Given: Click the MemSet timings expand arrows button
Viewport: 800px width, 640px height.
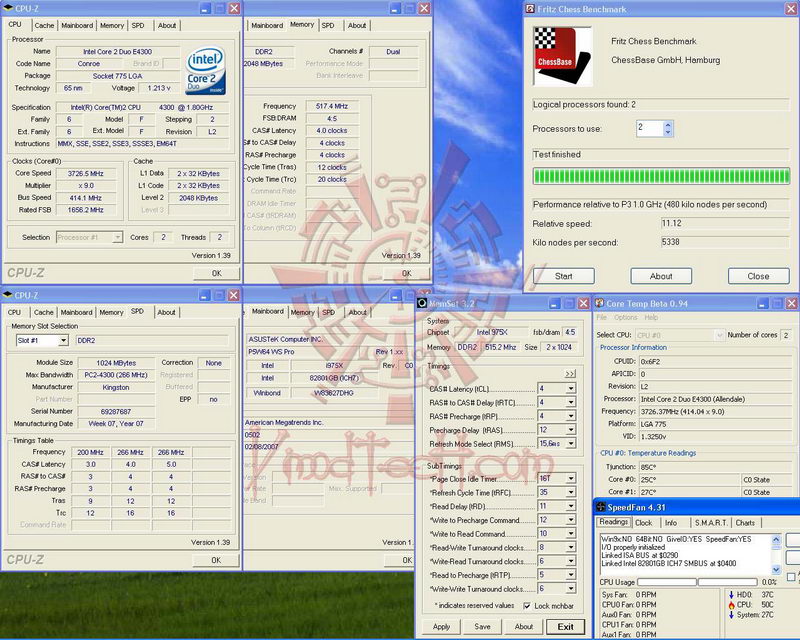Looking at the screenshot, I should click(570, 374).
